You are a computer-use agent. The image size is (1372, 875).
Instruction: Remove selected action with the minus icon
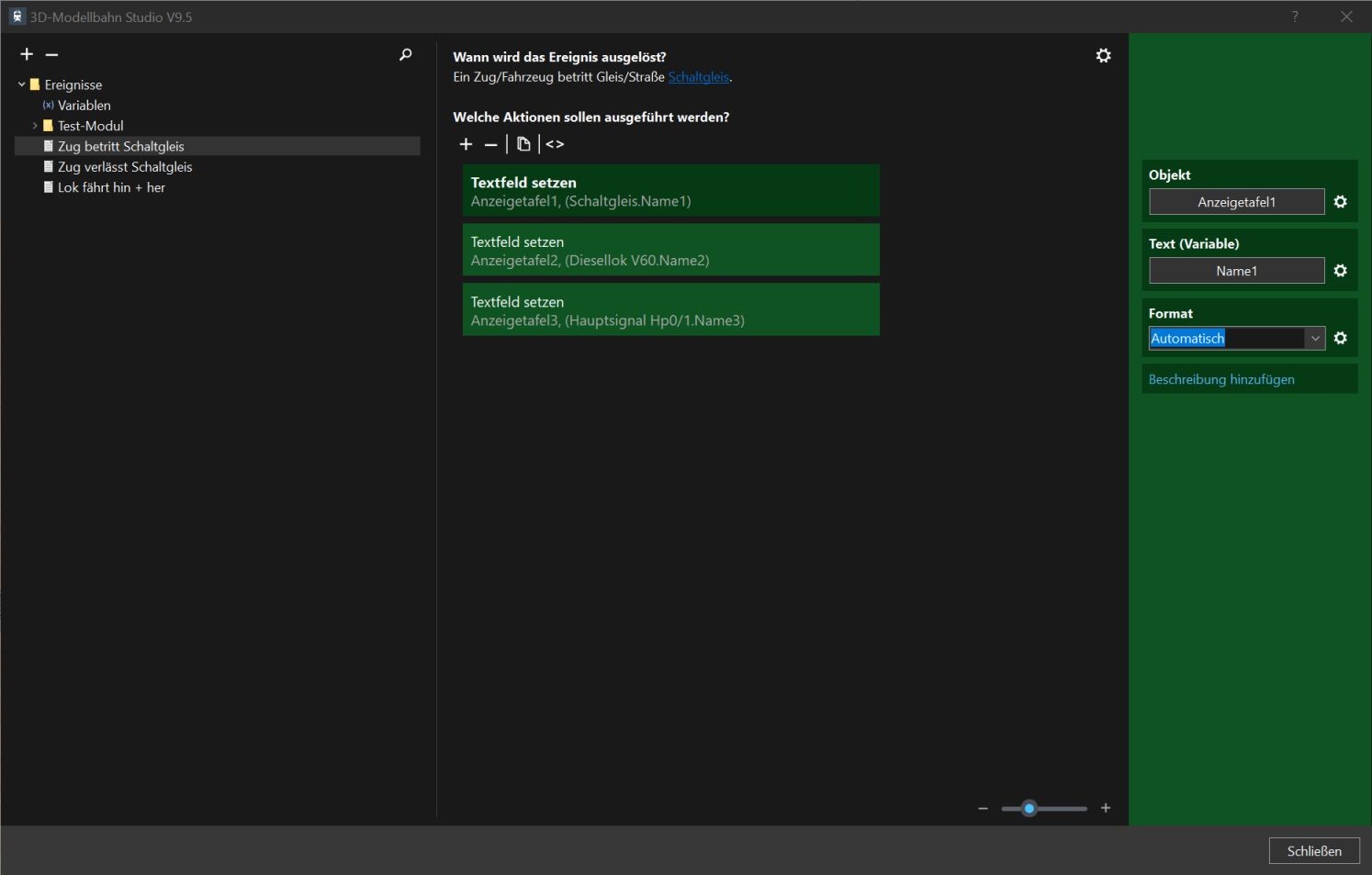[490, 144]
